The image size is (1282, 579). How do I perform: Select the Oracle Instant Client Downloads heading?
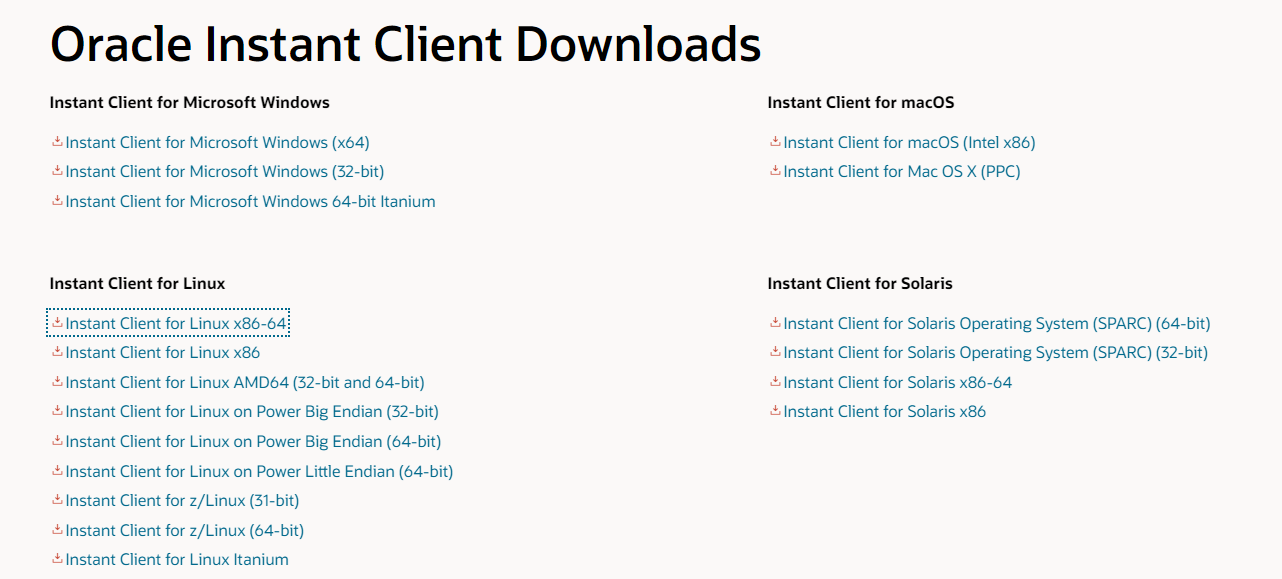coord(406,45)
